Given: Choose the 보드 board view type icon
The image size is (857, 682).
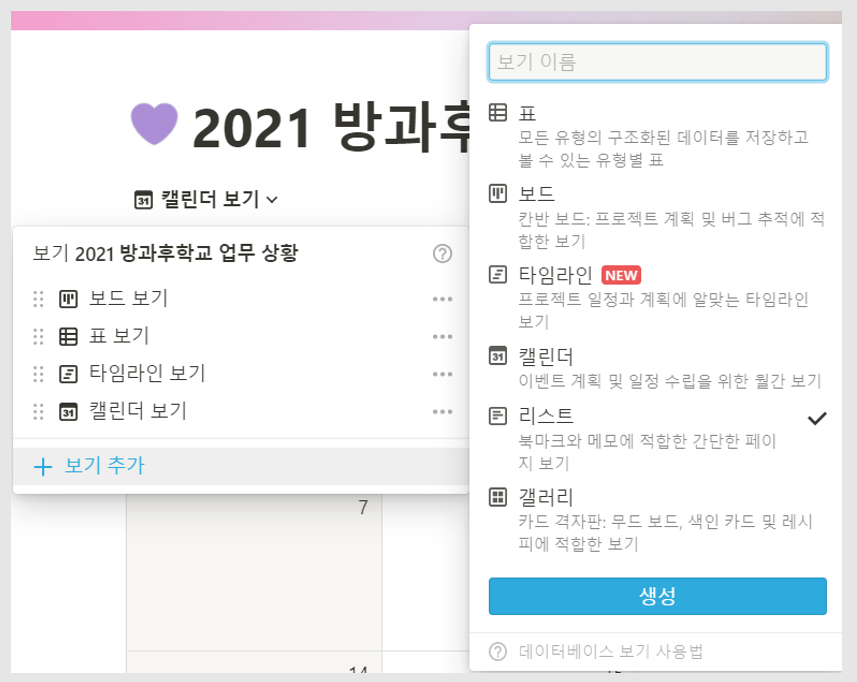Looking at the screenshot, I should click(x=497, y=193).
